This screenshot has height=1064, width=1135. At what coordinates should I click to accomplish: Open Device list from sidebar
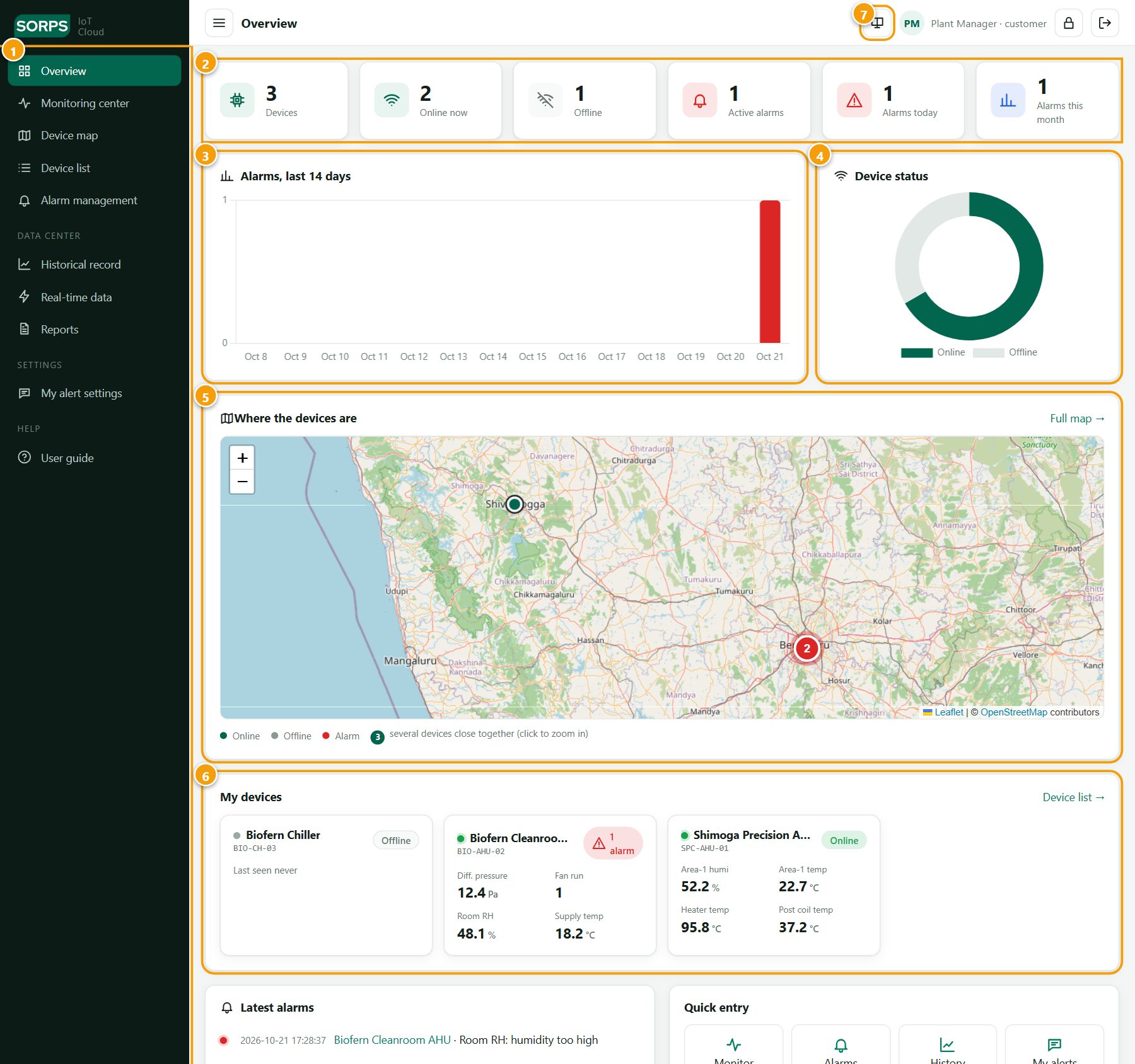95,168
